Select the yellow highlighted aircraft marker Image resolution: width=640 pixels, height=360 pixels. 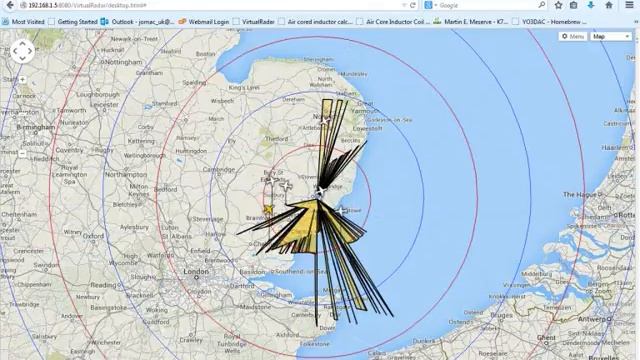[x=268, y=210]
